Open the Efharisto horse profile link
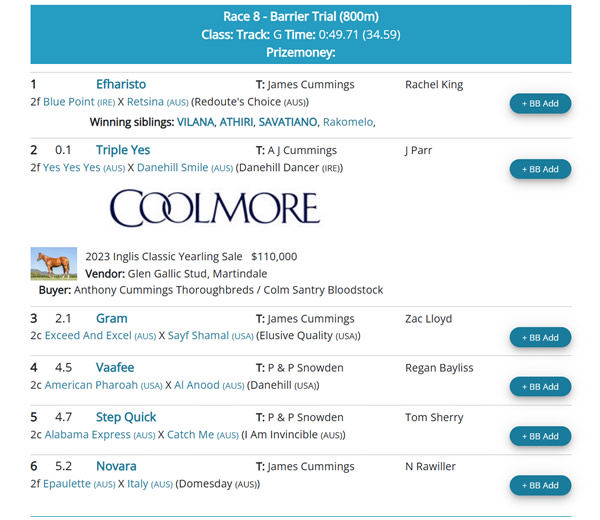Image resolution: width=600 pixels, height=520 pixels. pyautogui.click(x=120, y=85)
